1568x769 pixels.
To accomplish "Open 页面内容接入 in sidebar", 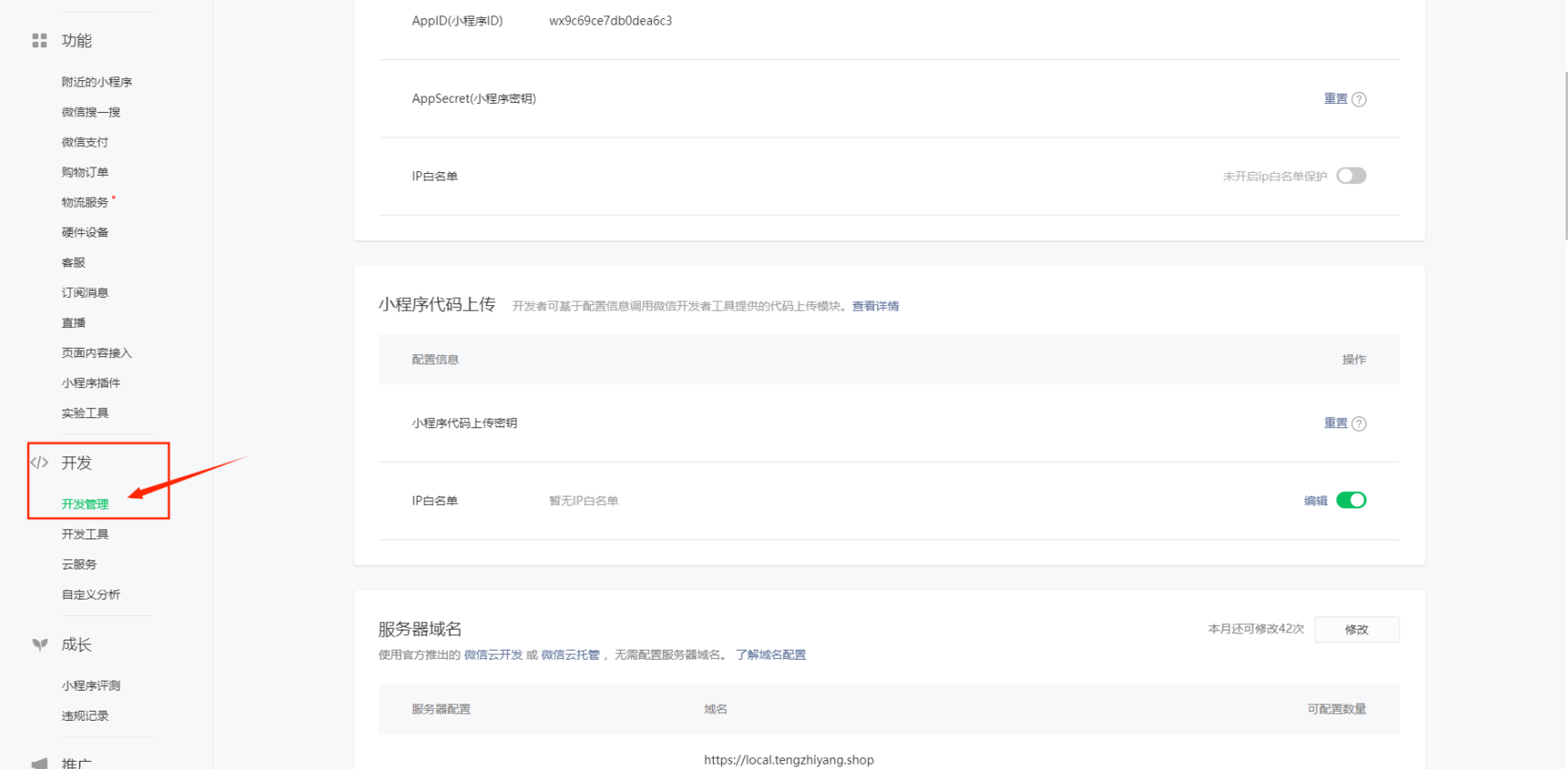I will 97,353.
